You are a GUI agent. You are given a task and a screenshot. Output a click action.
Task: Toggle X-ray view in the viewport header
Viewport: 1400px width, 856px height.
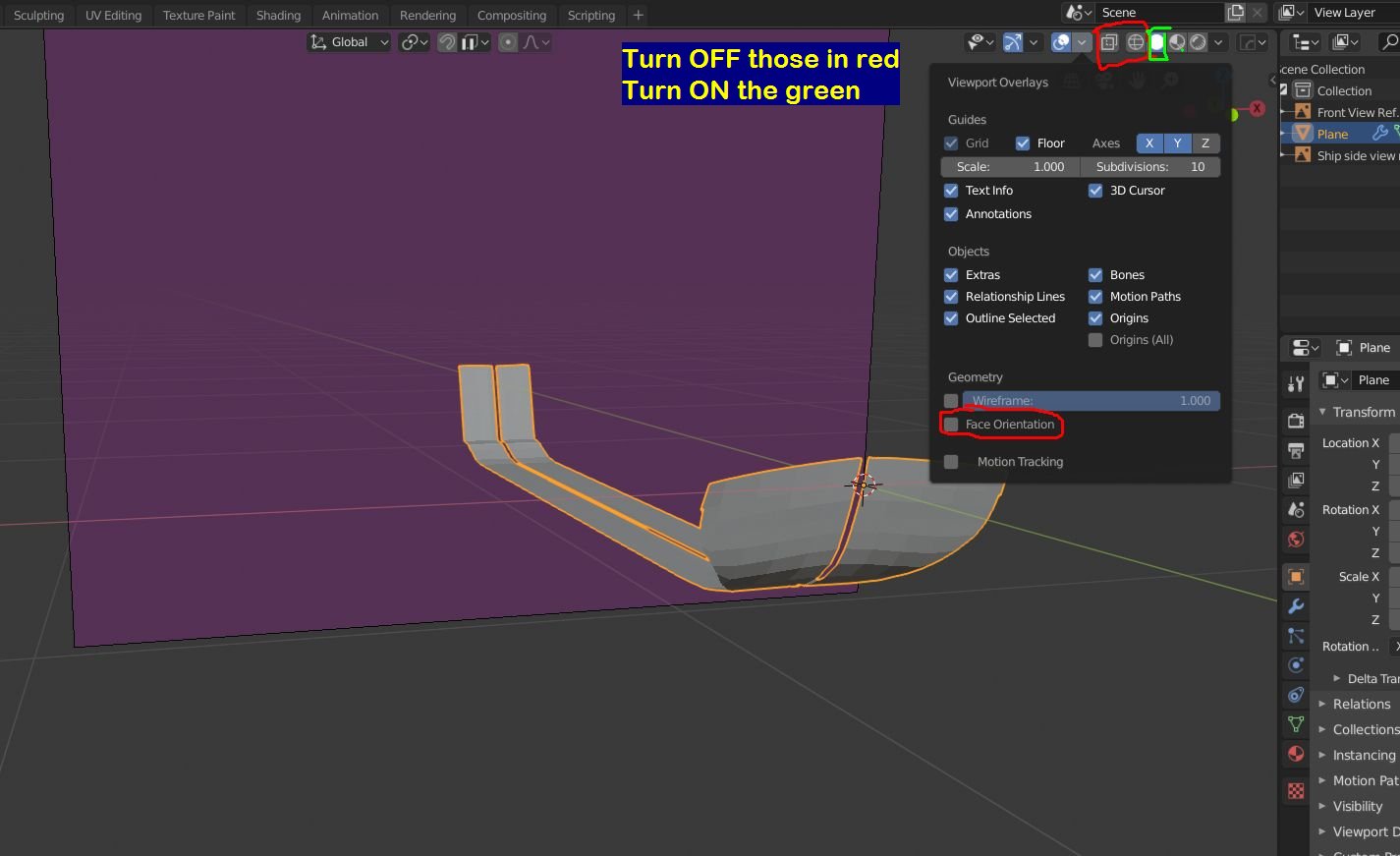[x=1109, y=42]
